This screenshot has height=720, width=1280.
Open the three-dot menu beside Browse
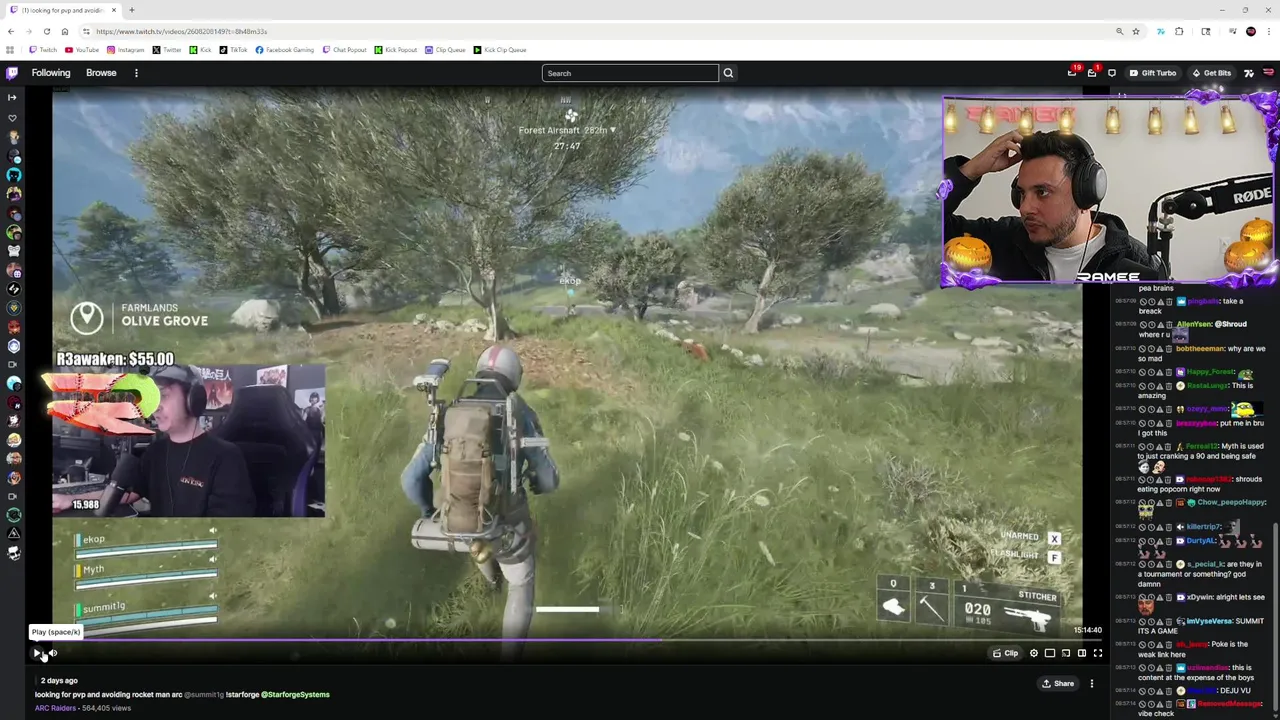pyautogui.click(x=136, y=73)
